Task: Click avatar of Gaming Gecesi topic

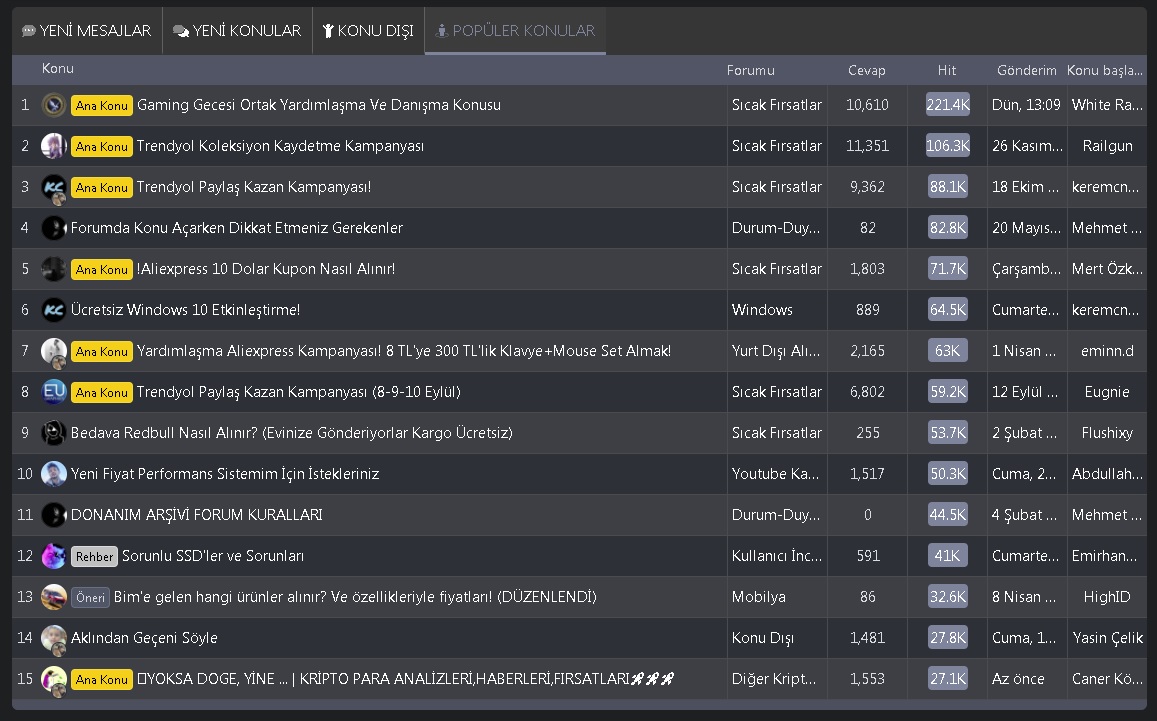Action: [54, 105]
